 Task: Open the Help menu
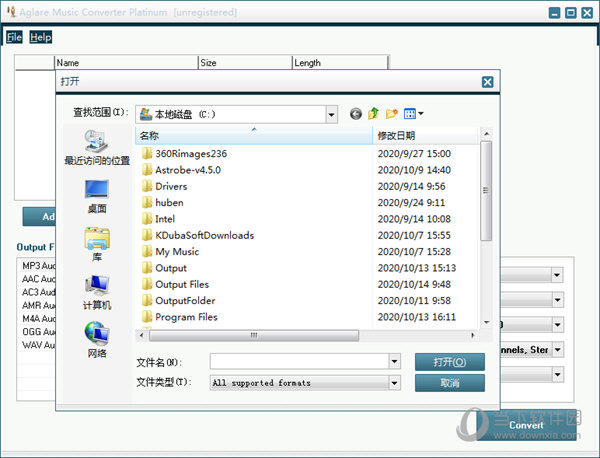41,37
